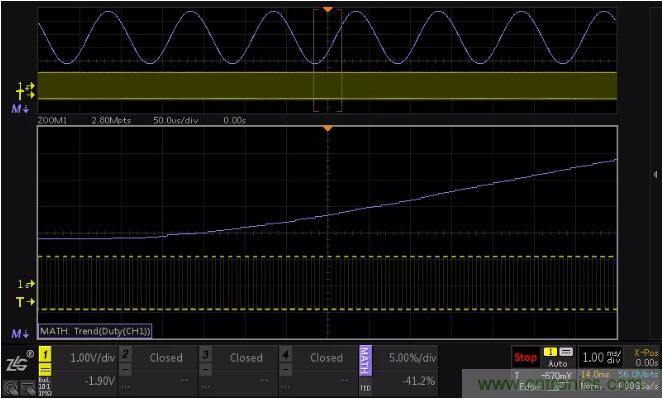
Task: Enable channel 2 showing Closed
Action: [165, 358]
